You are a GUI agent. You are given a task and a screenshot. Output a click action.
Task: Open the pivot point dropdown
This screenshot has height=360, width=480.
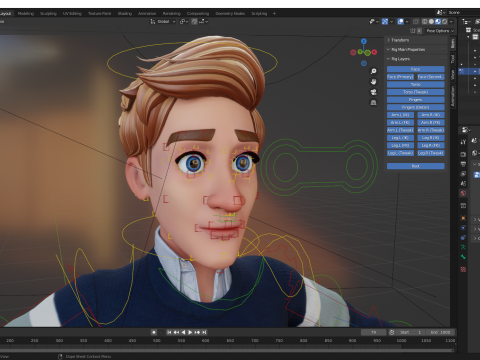[184, 21]
